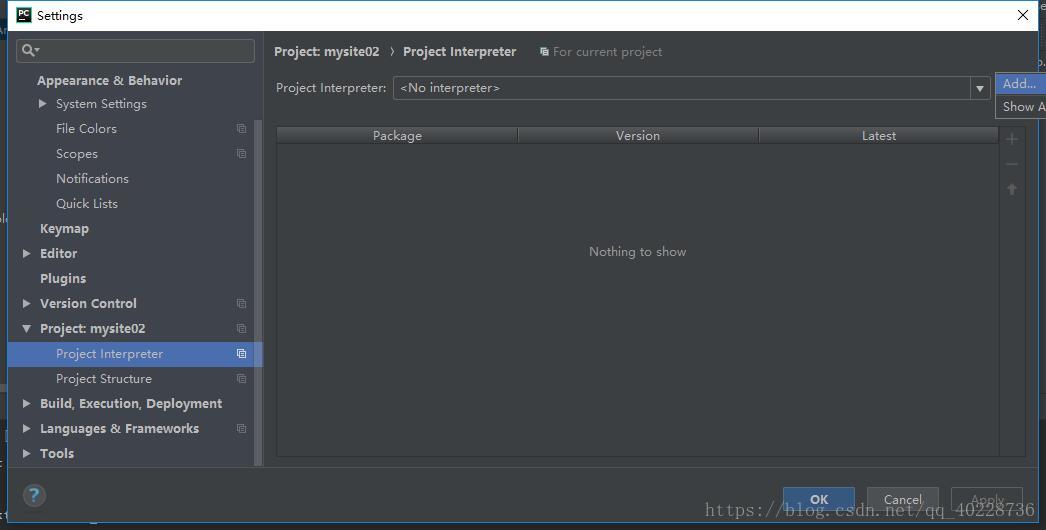This screenshot has height=530, width=1046.
Task: Click the project-level icon beside Project Interpreter
Action: [x=241, y=354]
